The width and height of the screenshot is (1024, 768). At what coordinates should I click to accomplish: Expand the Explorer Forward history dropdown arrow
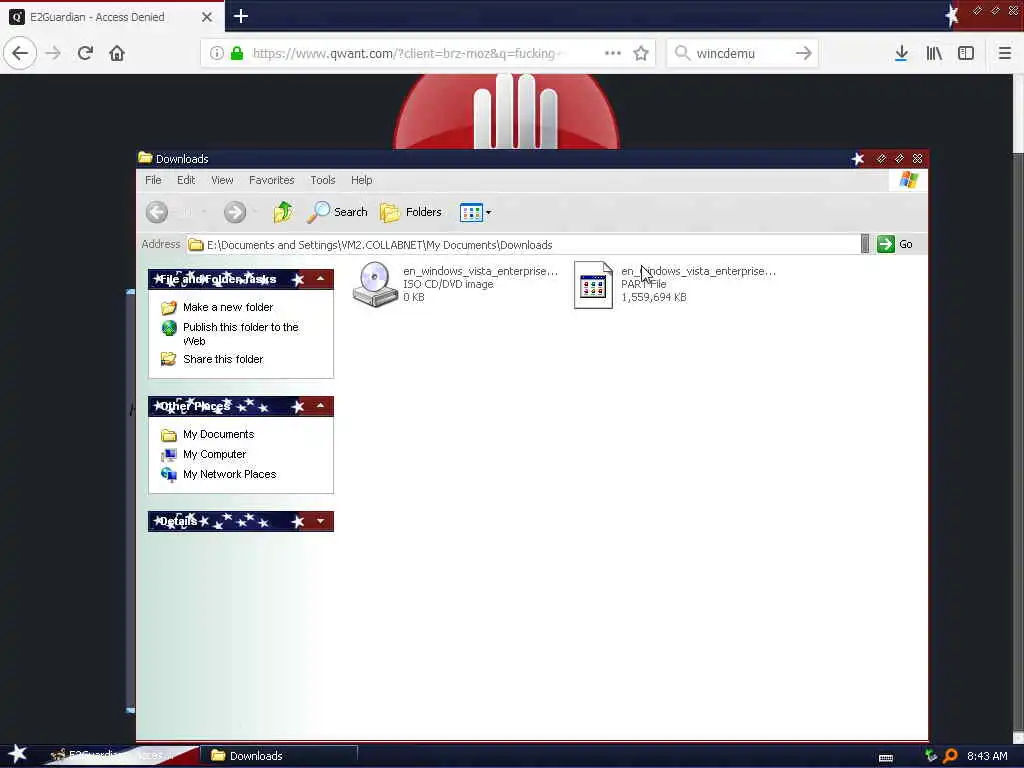point(255,212)
